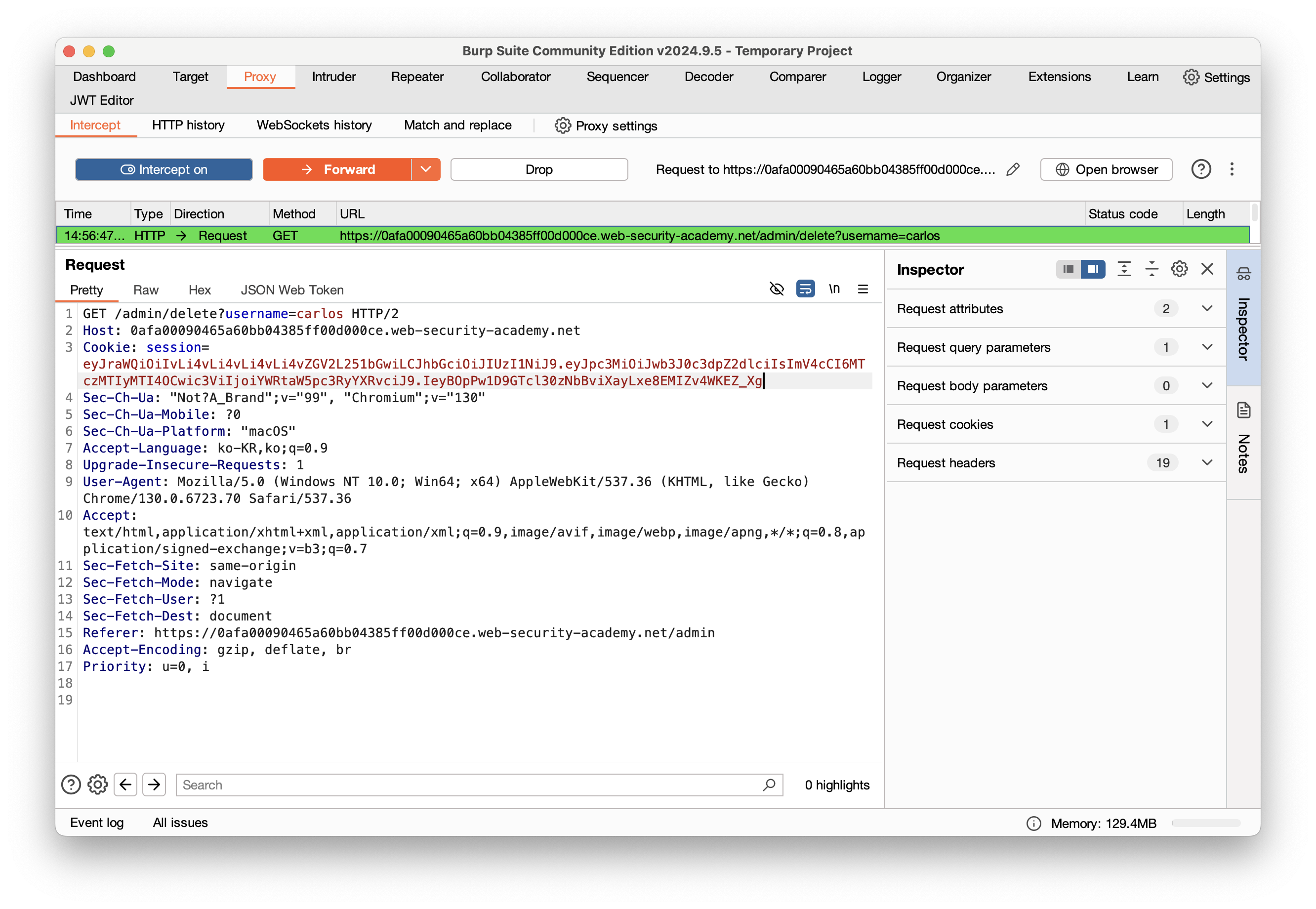Expand Request query parameters section
This screenshot has height=909, width=1316.
point(1207,347)
